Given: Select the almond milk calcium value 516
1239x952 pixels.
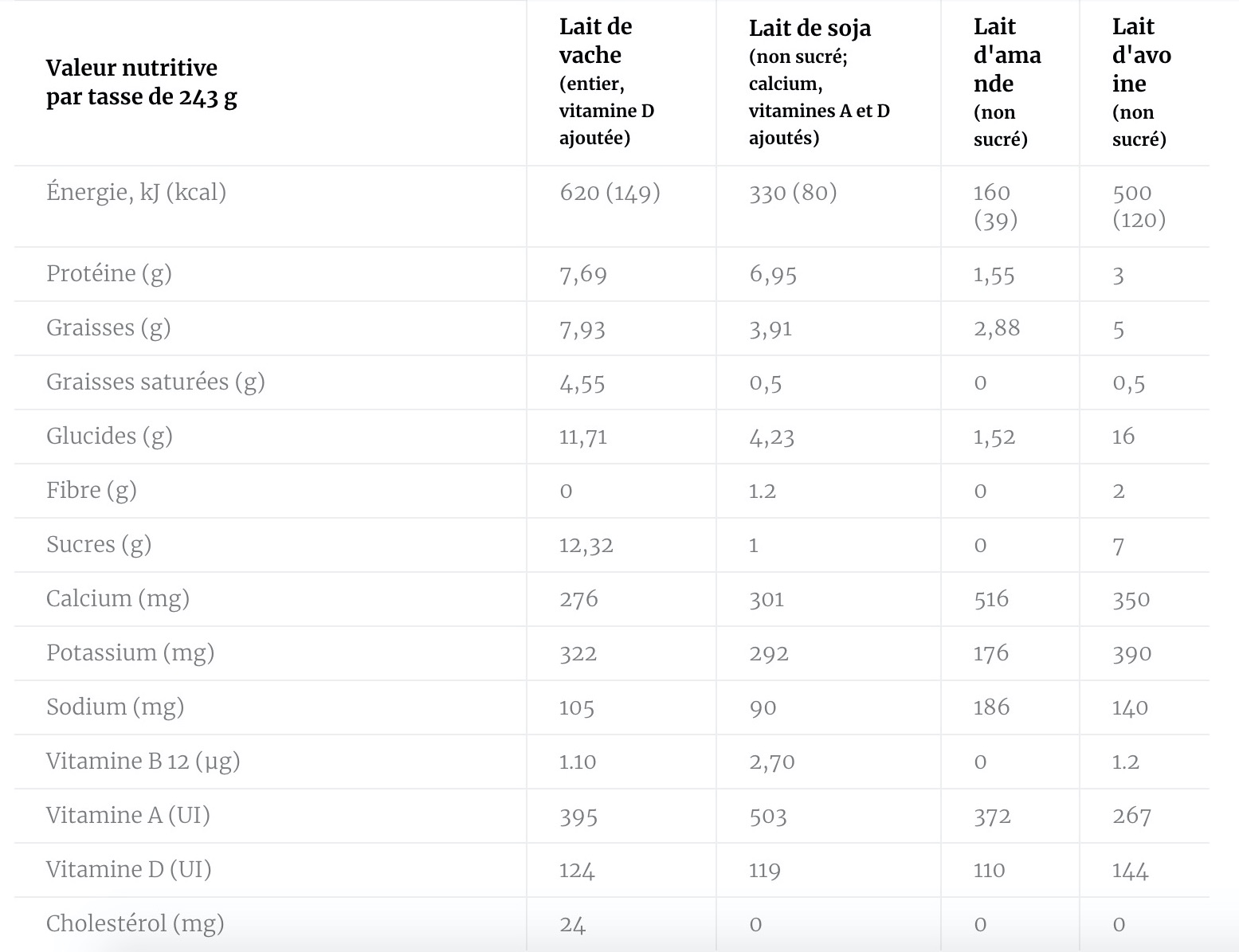Looking at the screenshot, I should coord(990,599).
